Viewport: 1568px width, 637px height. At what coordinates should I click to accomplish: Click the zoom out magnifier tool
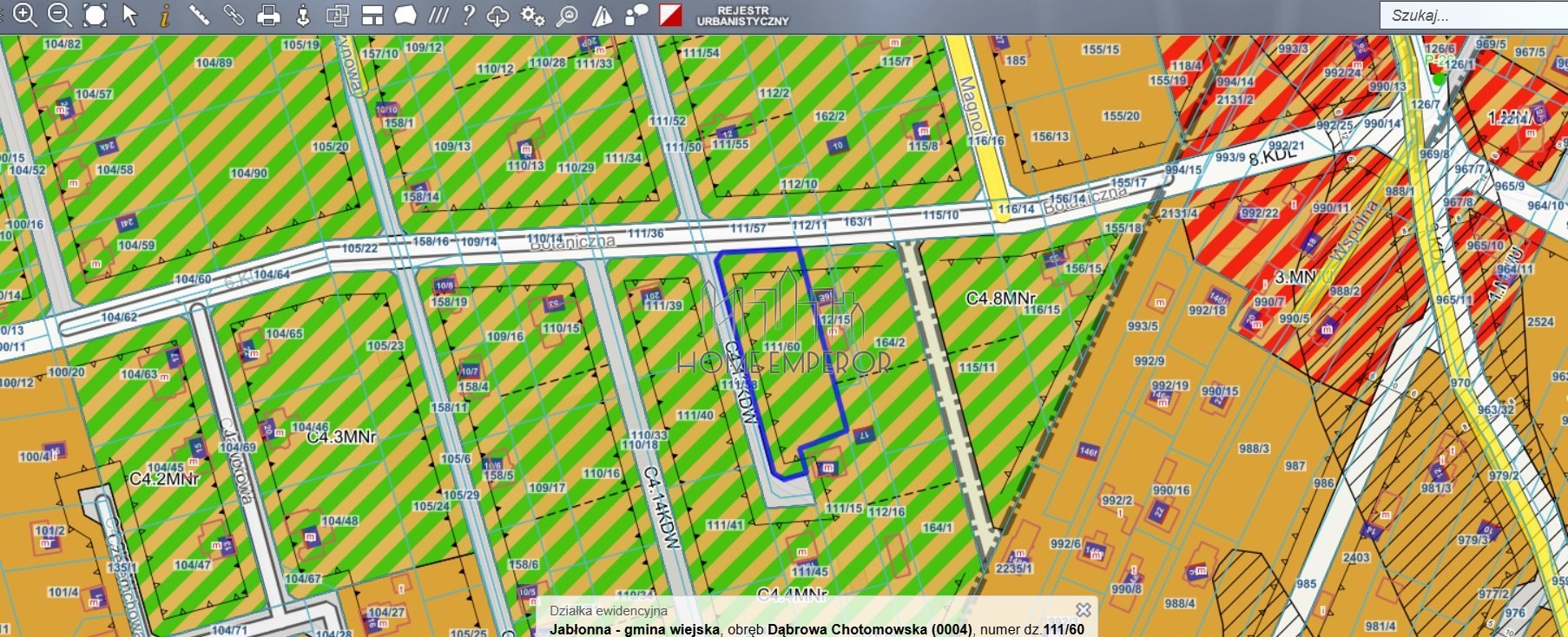click(x=59, y=15)
